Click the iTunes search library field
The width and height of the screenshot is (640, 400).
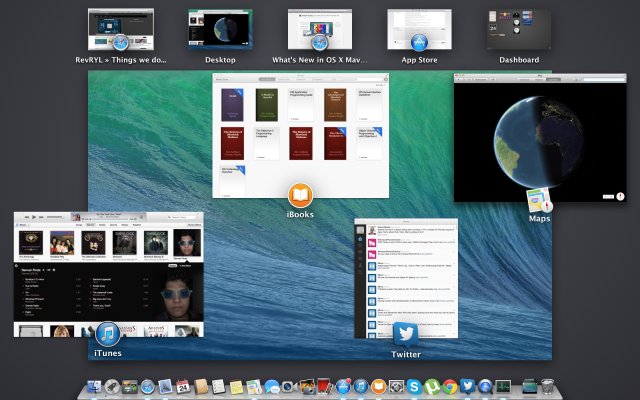[x=183, y=217]
